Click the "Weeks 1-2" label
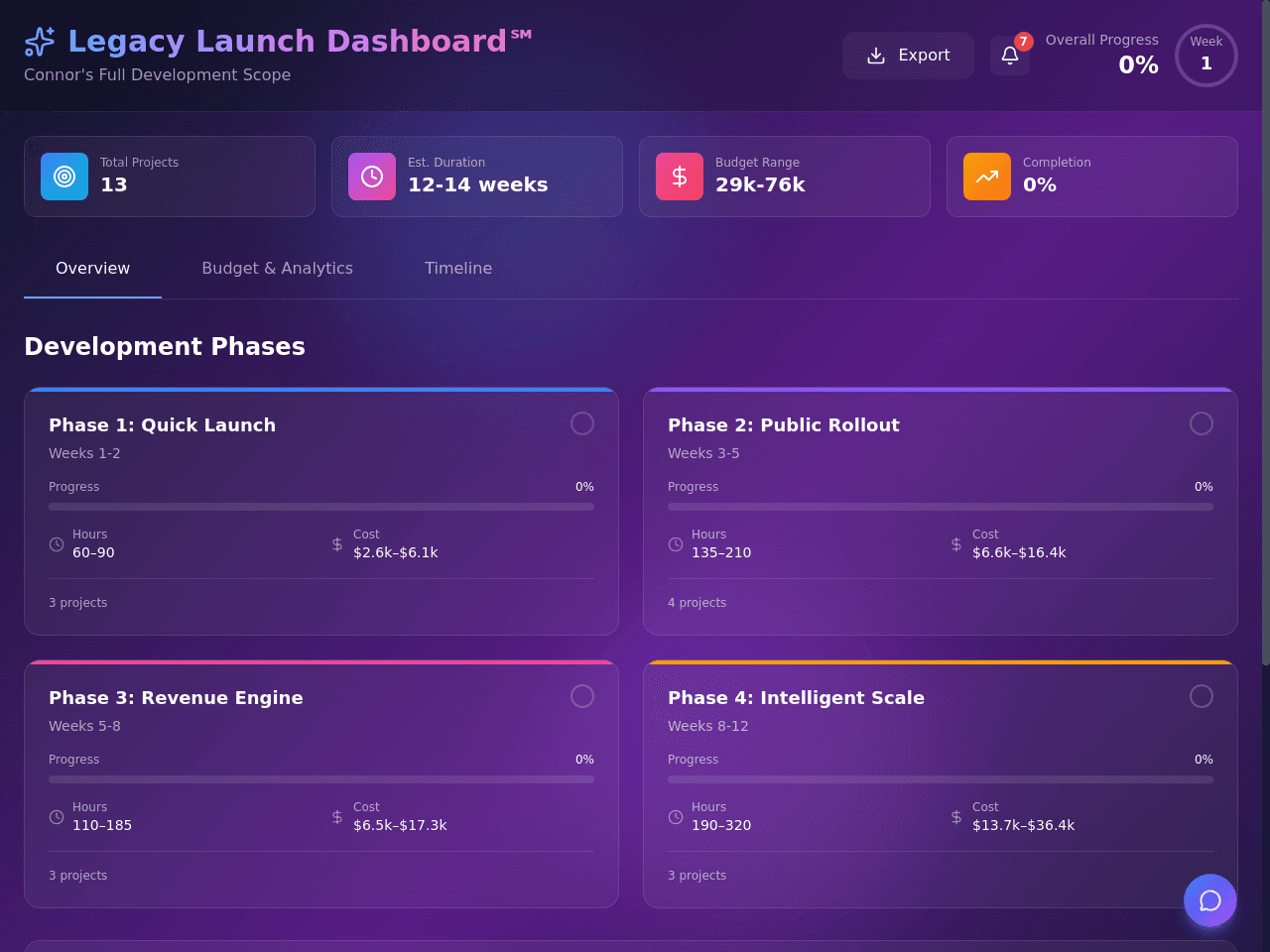This screenshot has width=1270, height=952. coord(84,453)
